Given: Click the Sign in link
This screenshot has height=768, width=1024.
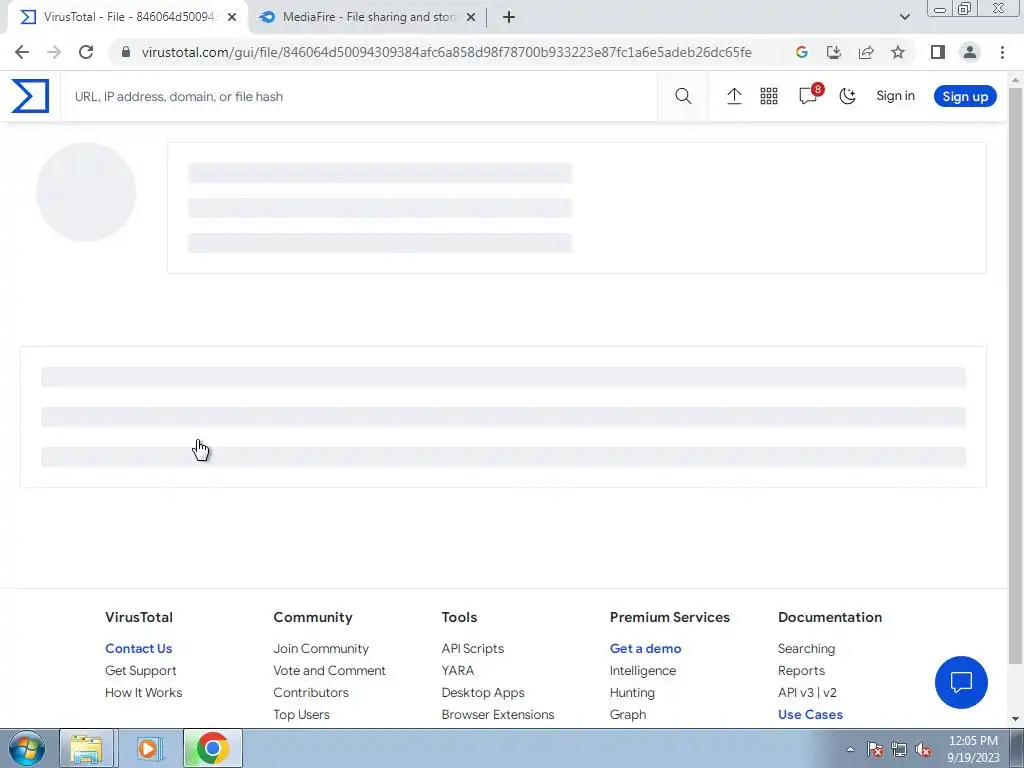Looking at the screenshot, I should [895, 95].
